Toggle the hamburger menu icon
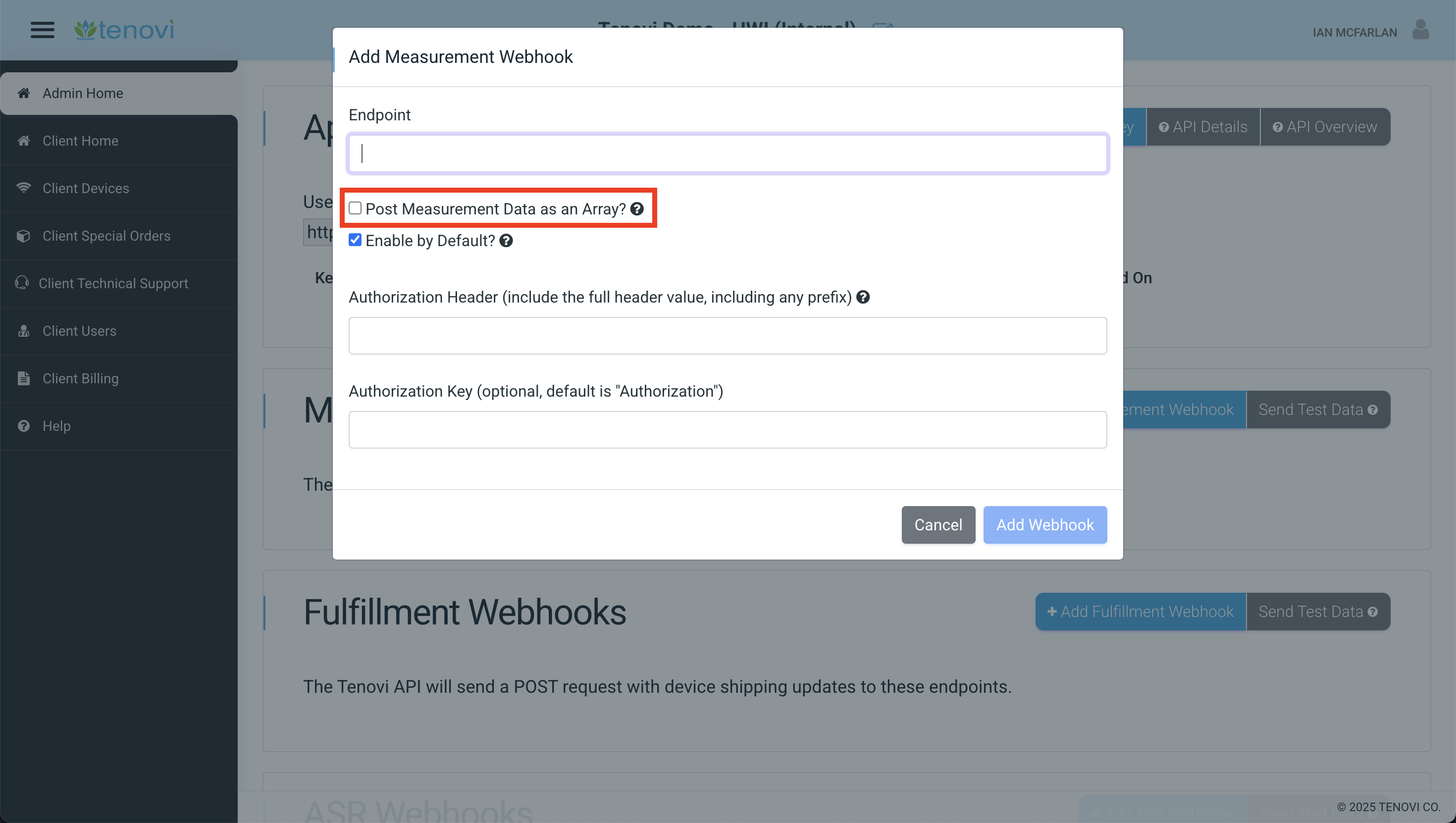The width and height of the screenshot is (1456, 823). point(42,29)
